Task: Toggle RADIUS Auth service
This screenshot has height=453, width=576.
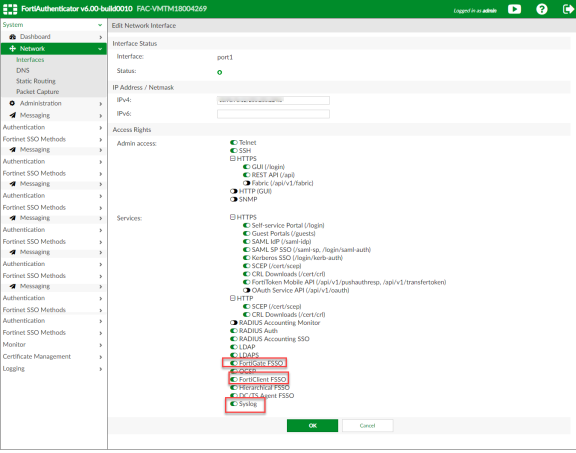Action: pyautogui.click(x=234, y=331)
